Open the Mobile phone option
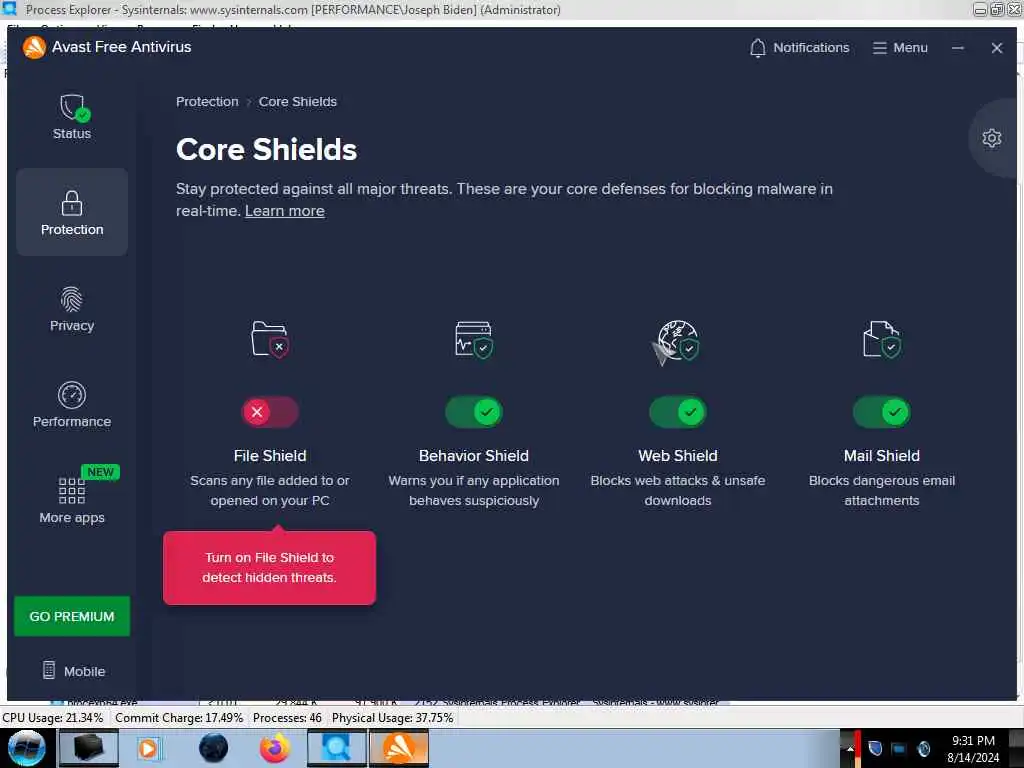This screenshot has height=768, width=1024. (73, 671)
